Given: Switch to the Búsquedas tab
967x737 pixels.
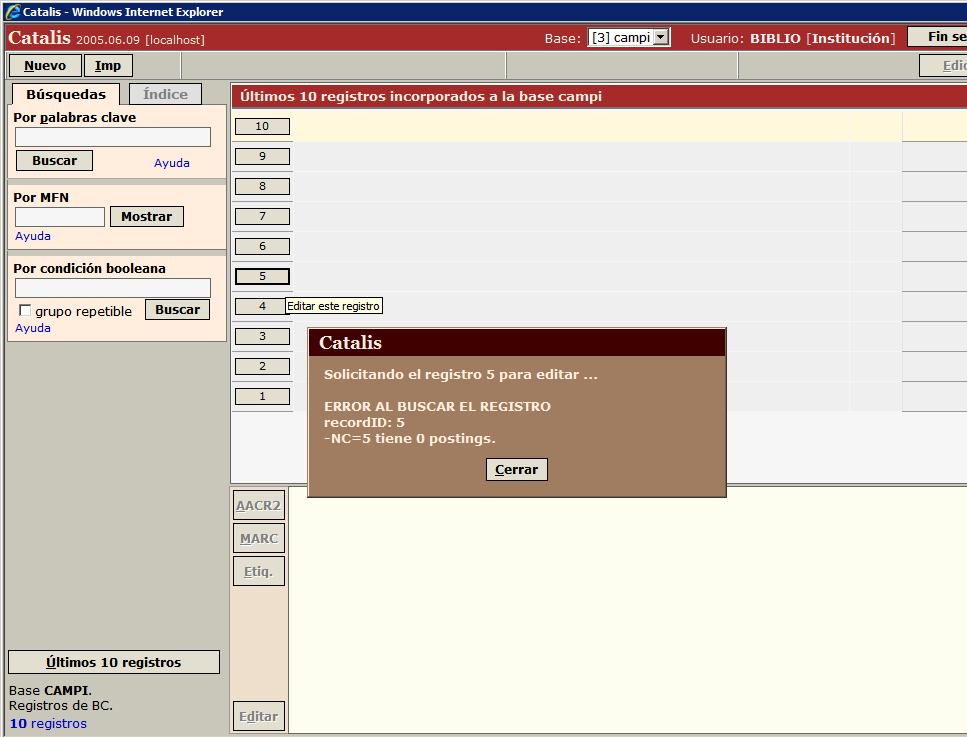Looking at the screenshot, I should [x=66, y=94].
